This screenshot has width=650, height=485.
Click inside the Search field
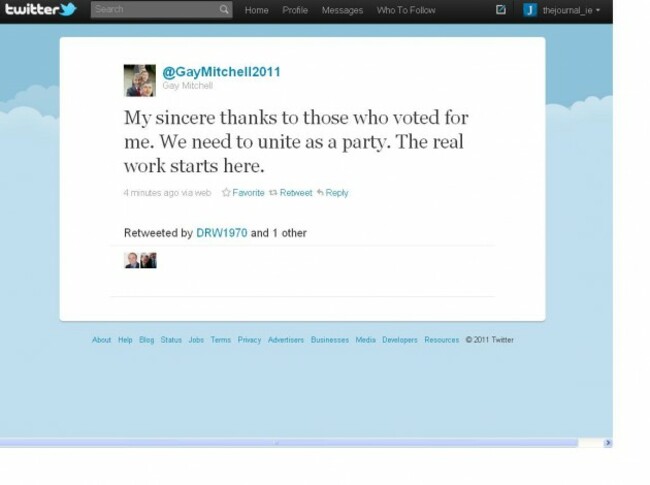tap(155, 9)
